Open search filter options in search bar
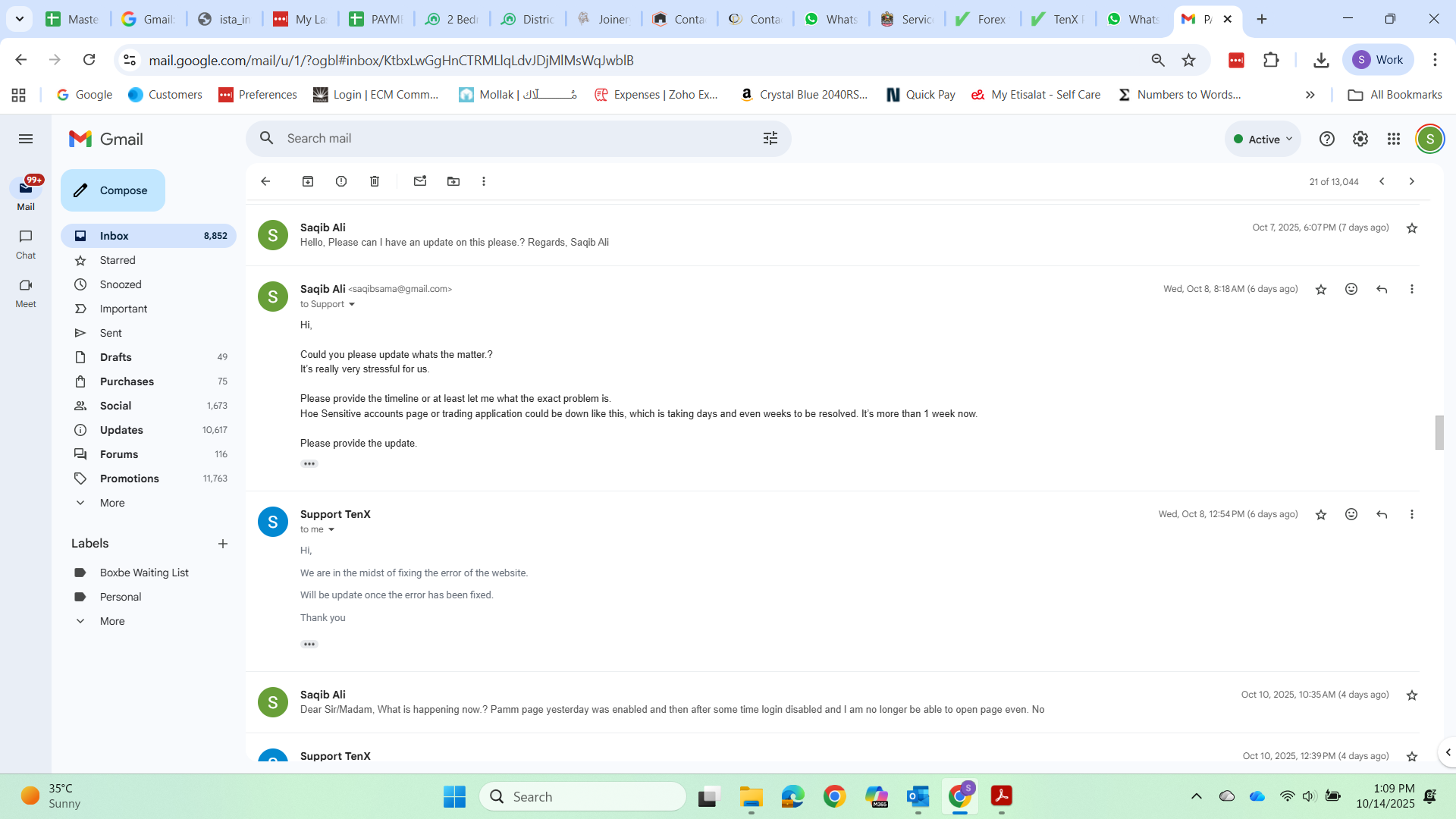Image resolution: width=1456 pixels, height=819 pixels. (770, 138)
